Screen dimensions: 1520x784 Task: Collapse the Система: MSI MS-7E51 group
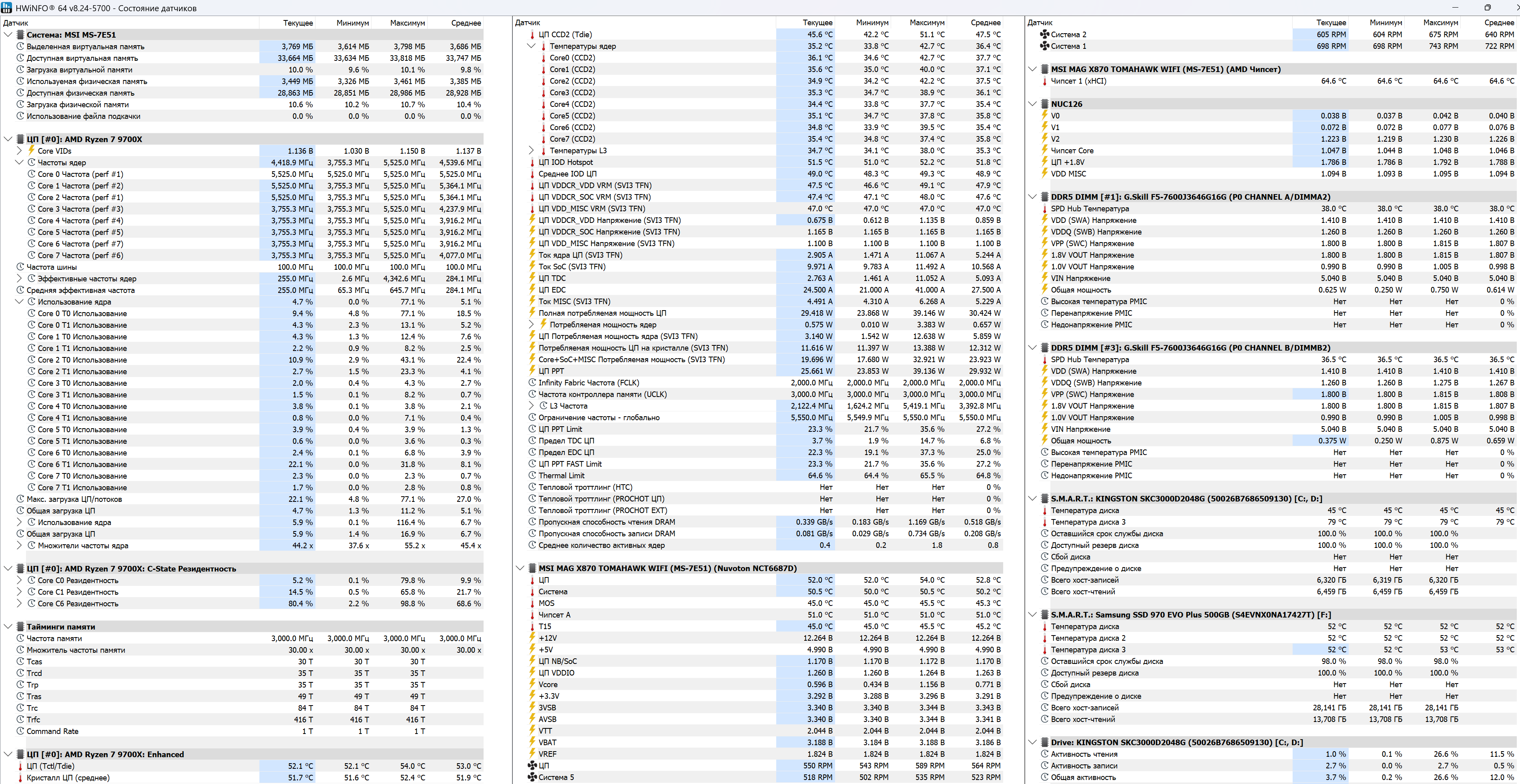pyautogui.click(x=8, y=35)
